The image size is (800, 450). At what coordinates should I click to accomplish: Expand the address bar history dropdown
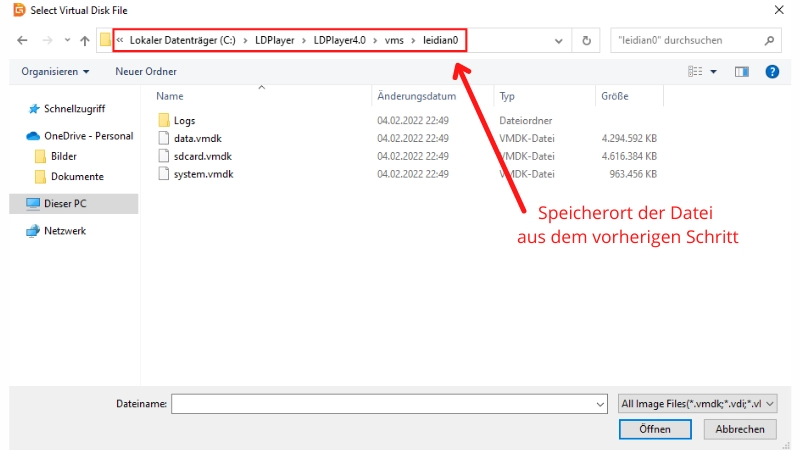coord(559,41)
